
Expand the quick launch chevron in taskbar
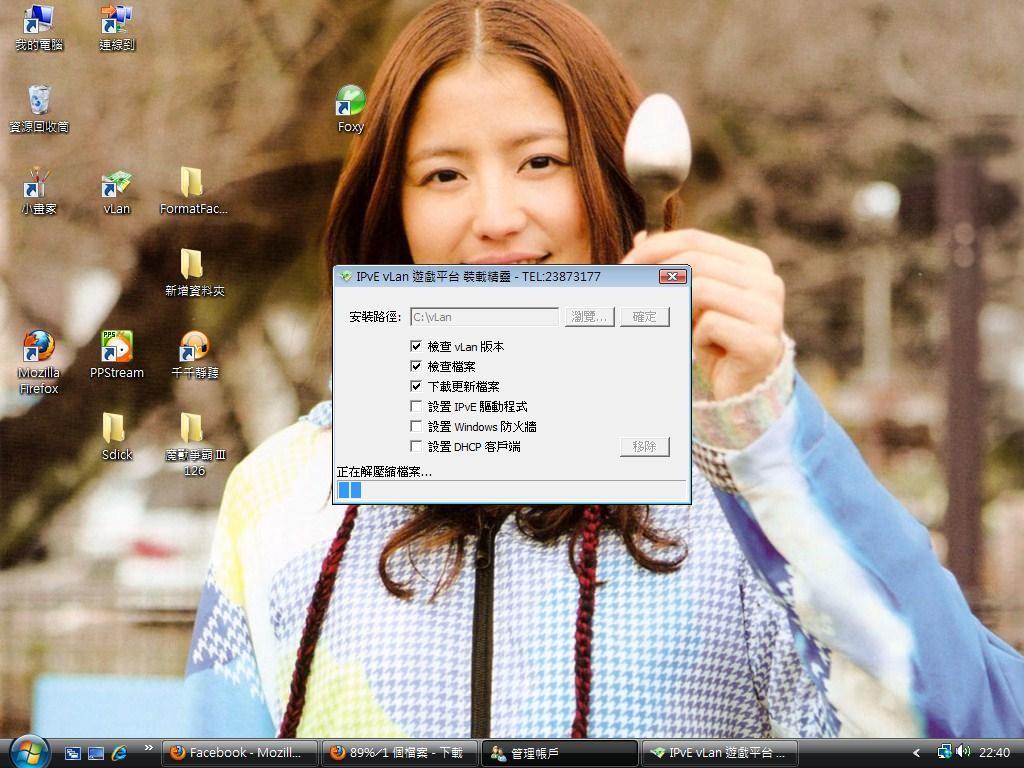click(149, 748)
